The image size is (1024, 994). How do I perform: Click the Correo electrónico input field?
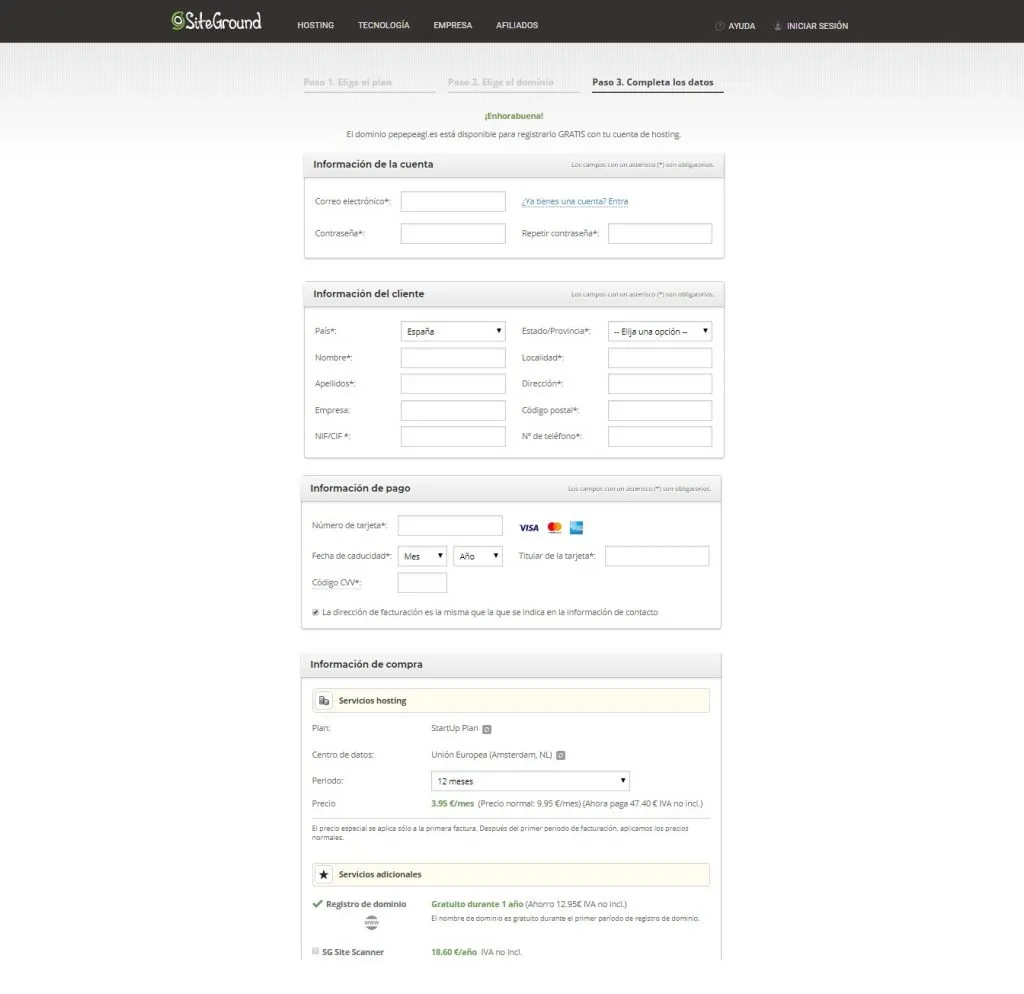point(452,201)
